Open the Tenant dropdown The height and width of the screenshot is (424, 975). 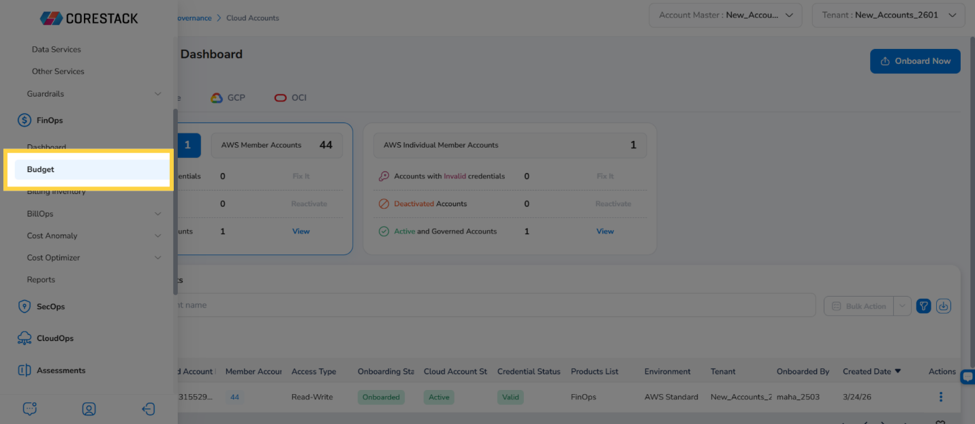click(889, 16)
